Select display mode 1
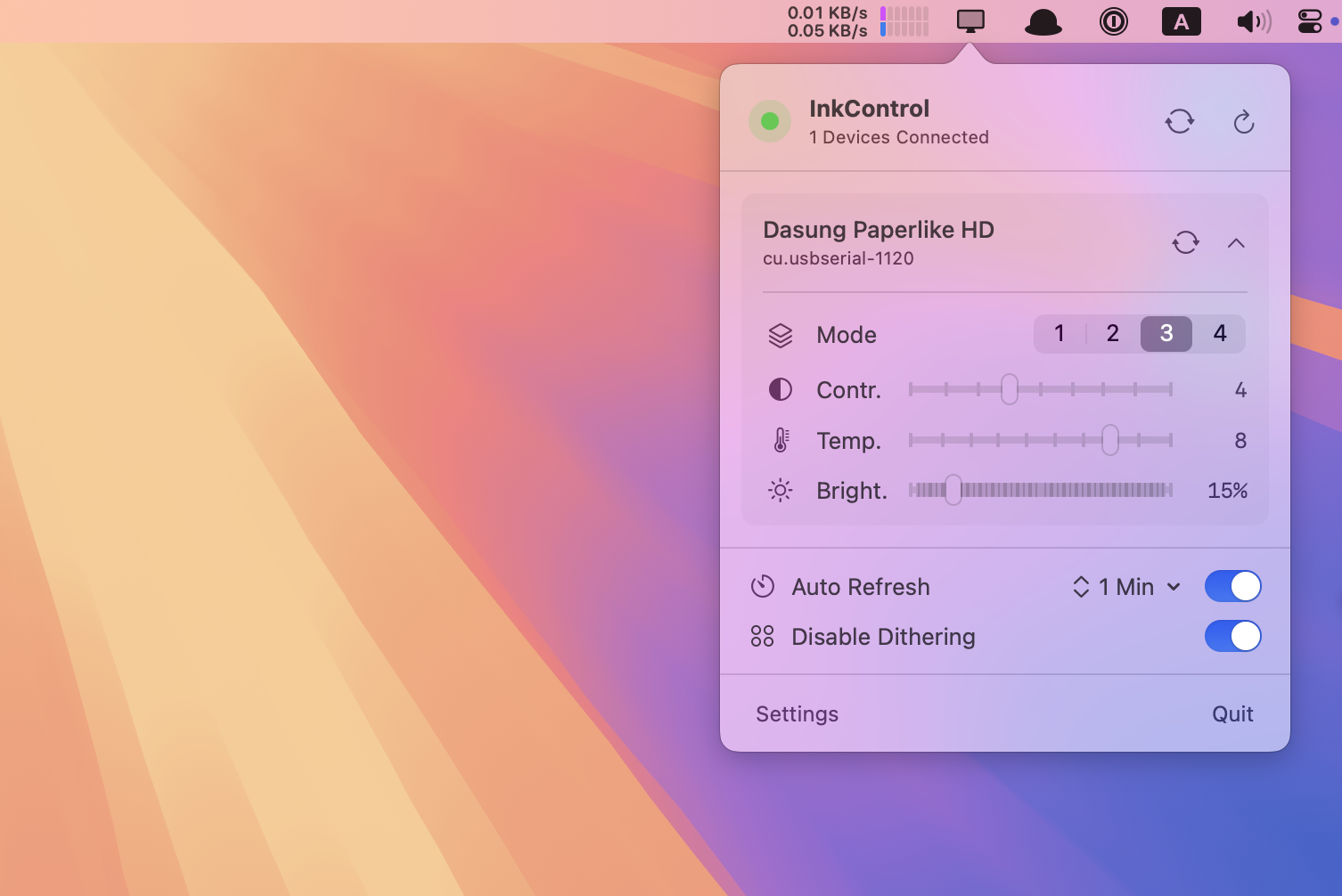 coord(1060,333)
